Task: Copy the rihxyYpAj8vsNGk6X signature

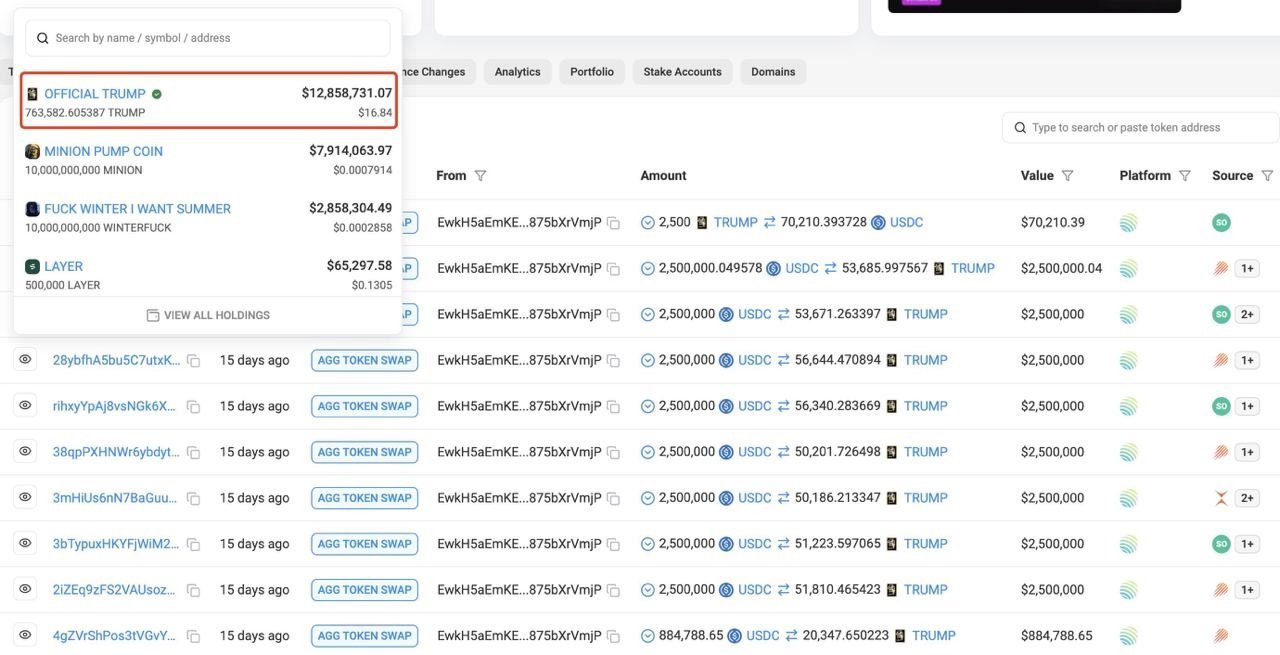Action: tap(194, 406)
